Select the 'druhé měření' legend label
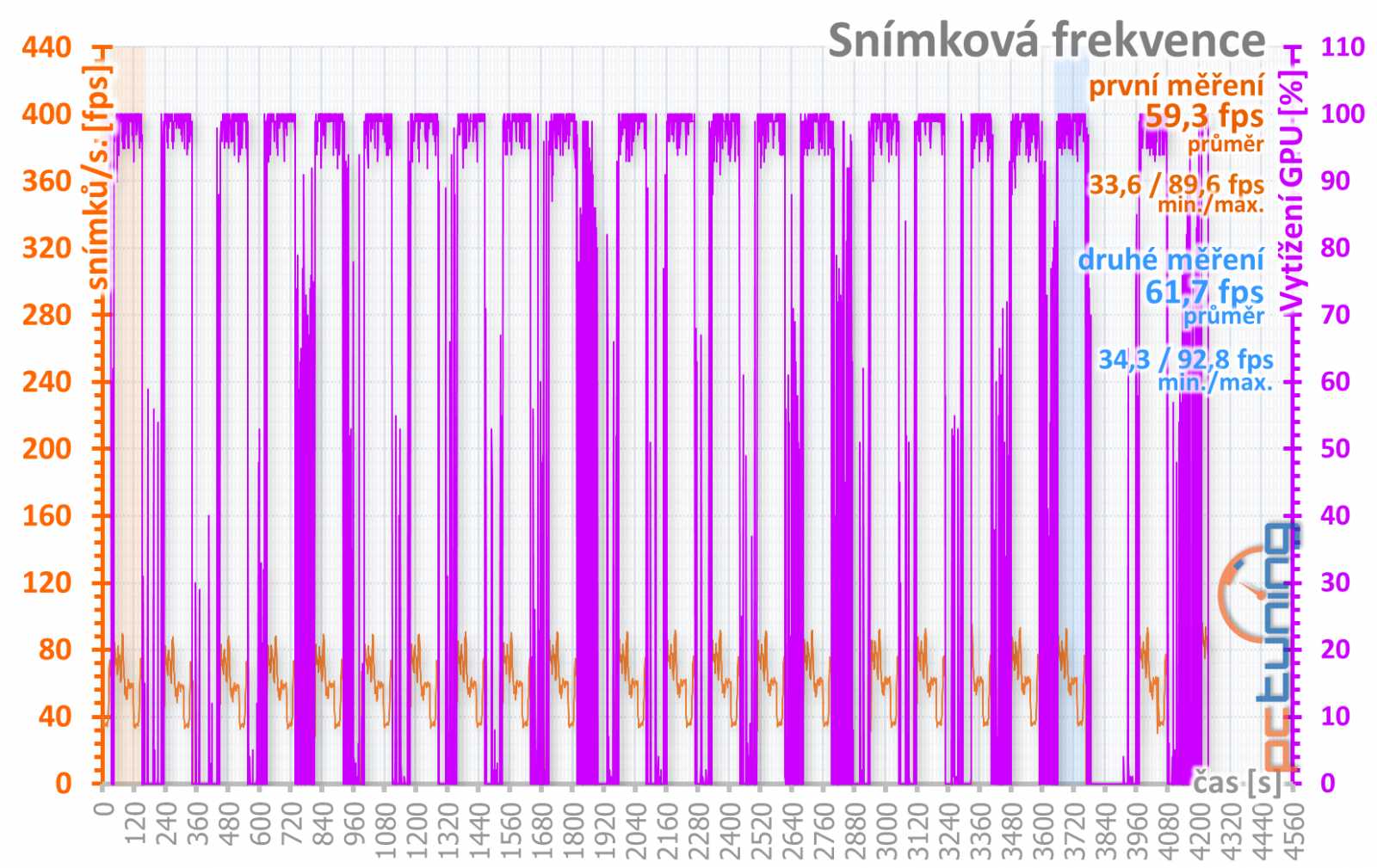The height and width of the screenshot is (868, 1377). tap(1170, 259)
